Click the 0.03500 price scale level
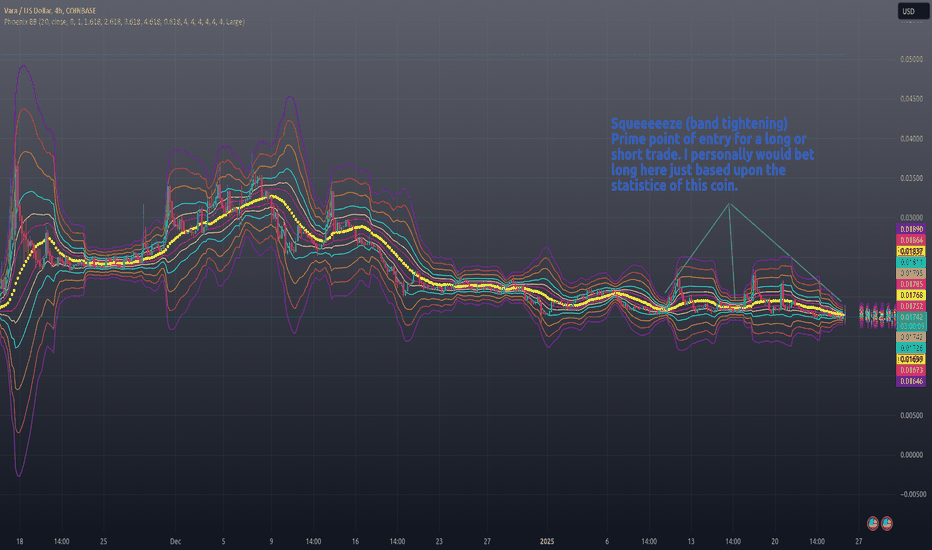 coord(911,178)
